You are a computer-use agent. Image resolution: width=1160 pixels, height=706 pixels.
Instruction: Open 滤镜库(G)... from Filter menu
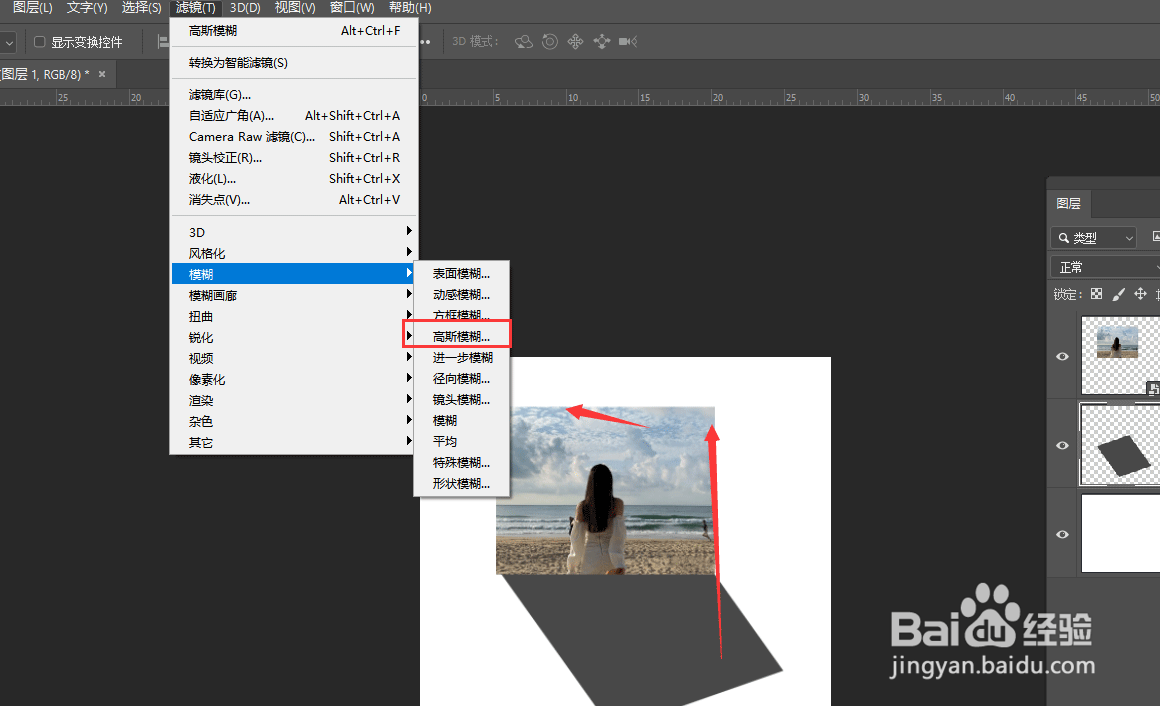[294, 95]
